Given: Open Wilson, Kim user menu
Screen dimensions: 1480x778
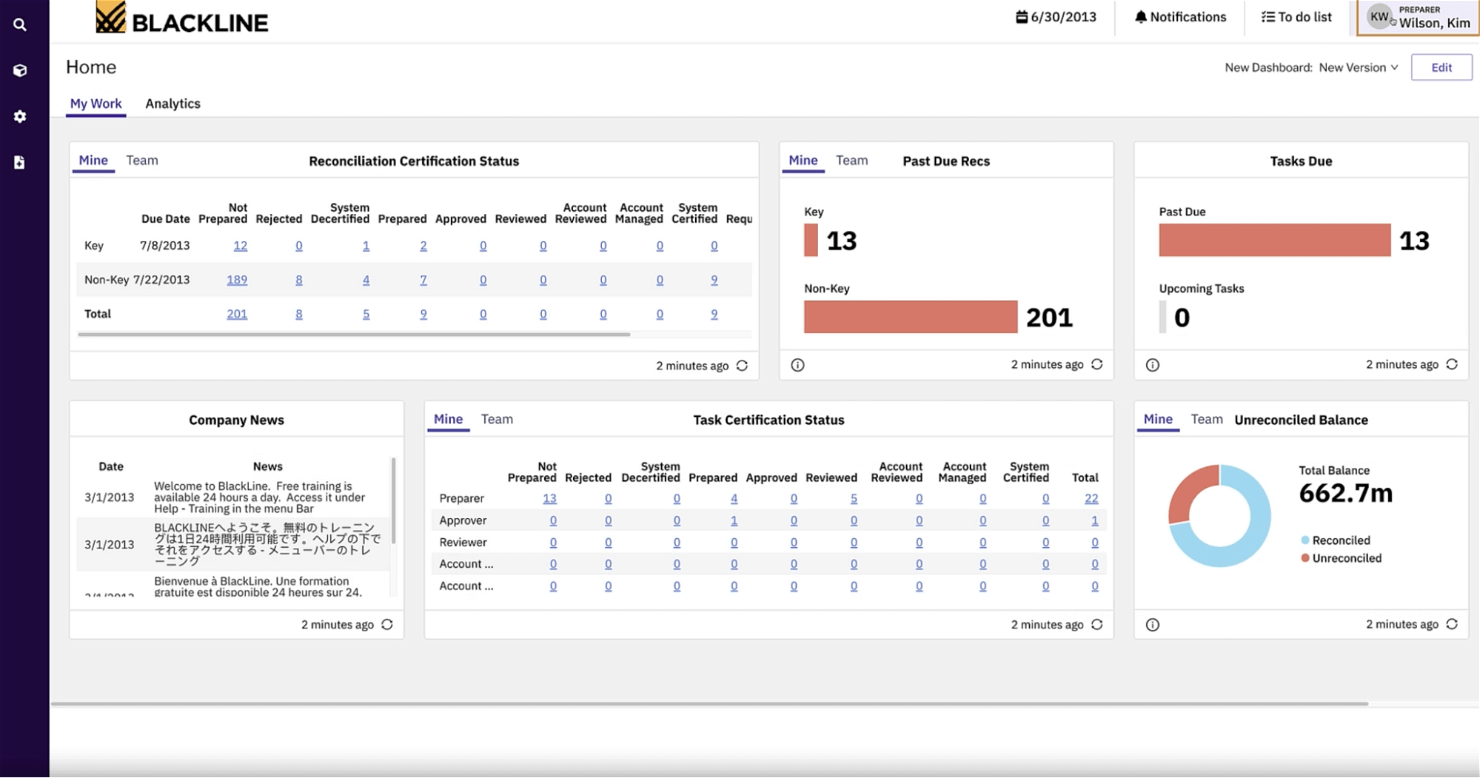Looking at the screenshot, I should click(x=1418, y=18).
